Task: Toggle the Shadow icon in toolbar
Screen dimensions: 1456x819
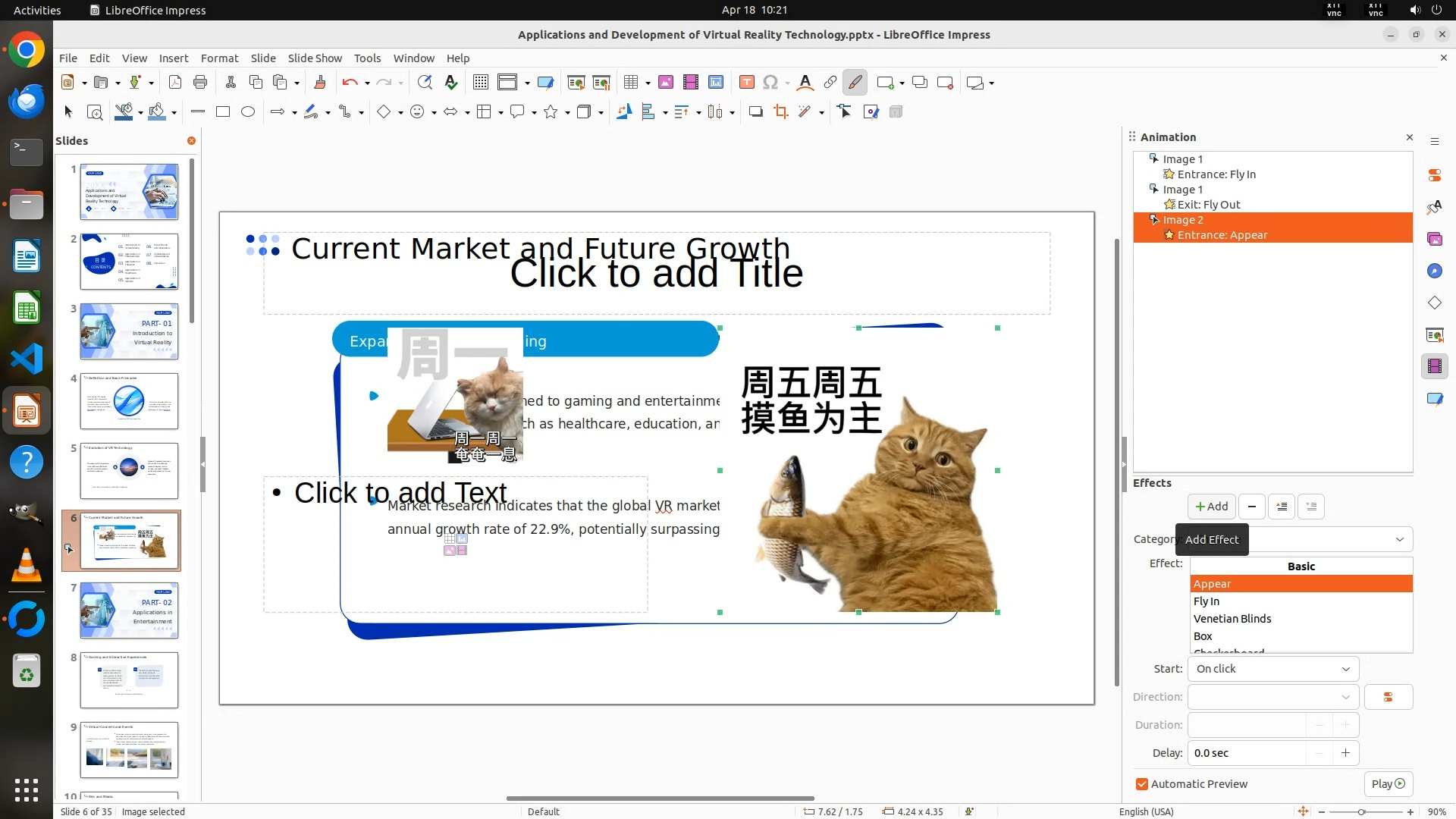Action: pyautogui.click(x=755, y=112)
